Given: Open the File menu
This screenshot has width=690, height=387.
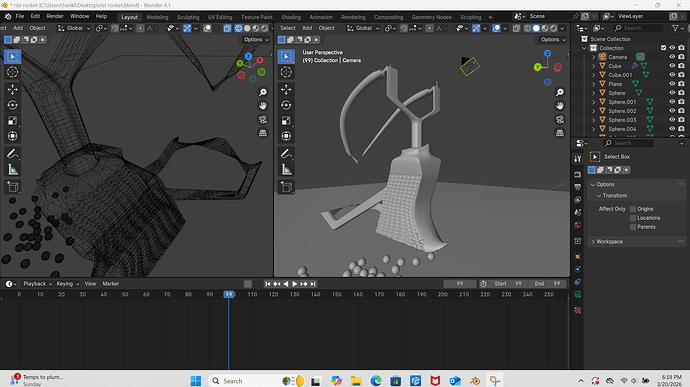Looking at the screenshot, I should click(20, 16).
